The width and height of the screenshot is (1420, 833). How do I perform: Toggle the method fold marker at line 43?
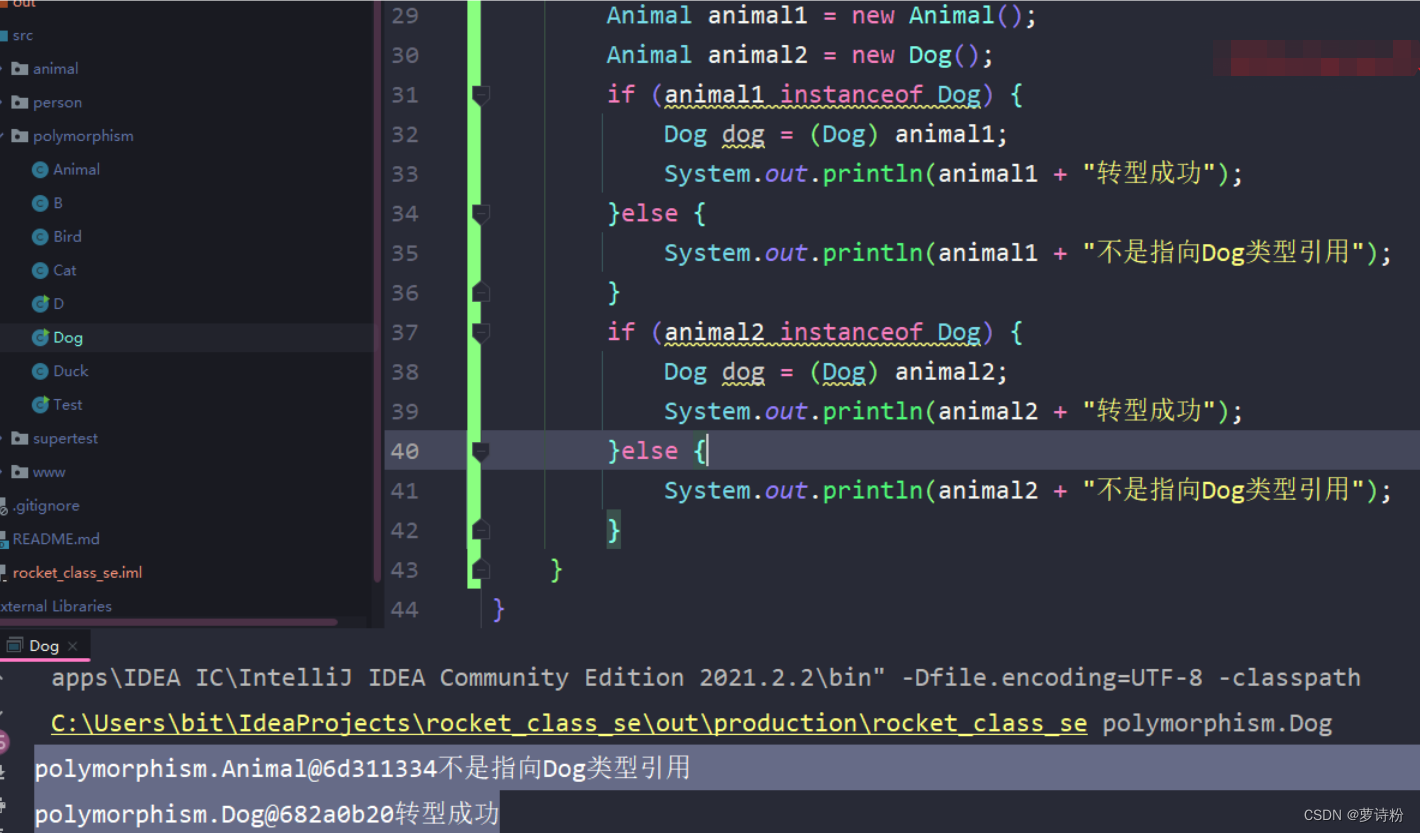[481, 570]
